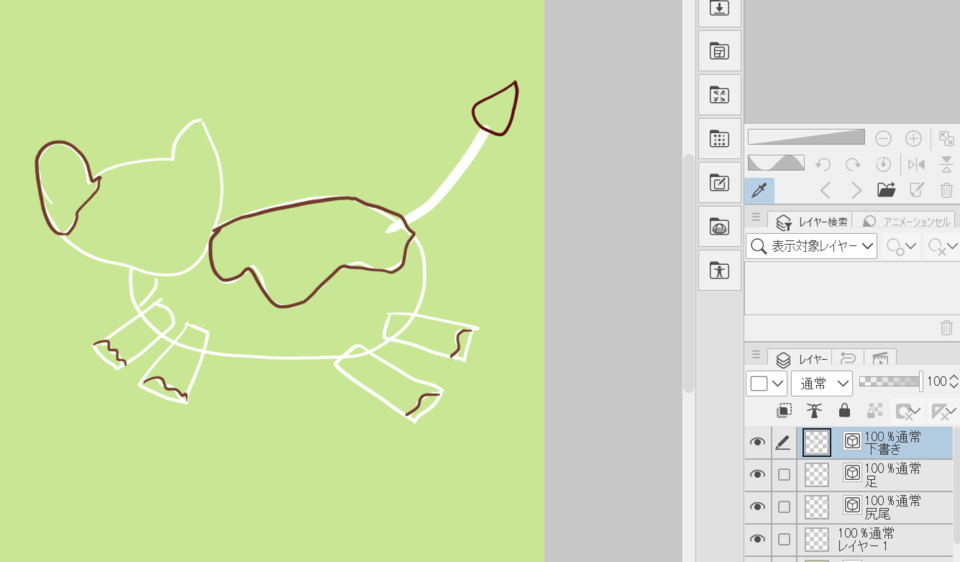Image resolution: width=960 pixels, height=562 pixels.
Task: Tick the checkbox beside レイヤー1
Action: (x=784, y=539)
